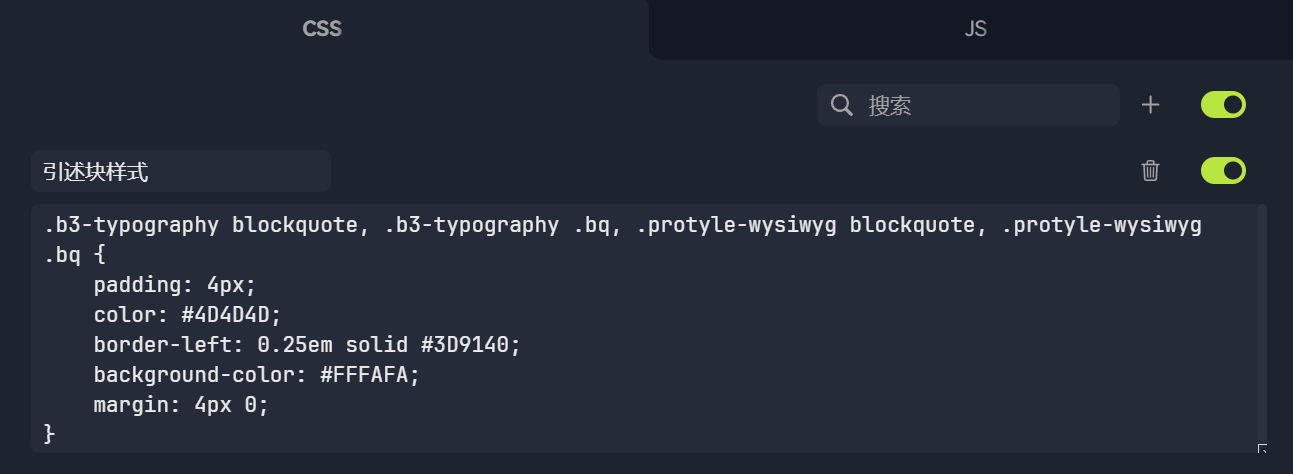Click the code editor's vertical scrollbar
This screenshot has width=1293, height=474.
(x=1262, y=320)
